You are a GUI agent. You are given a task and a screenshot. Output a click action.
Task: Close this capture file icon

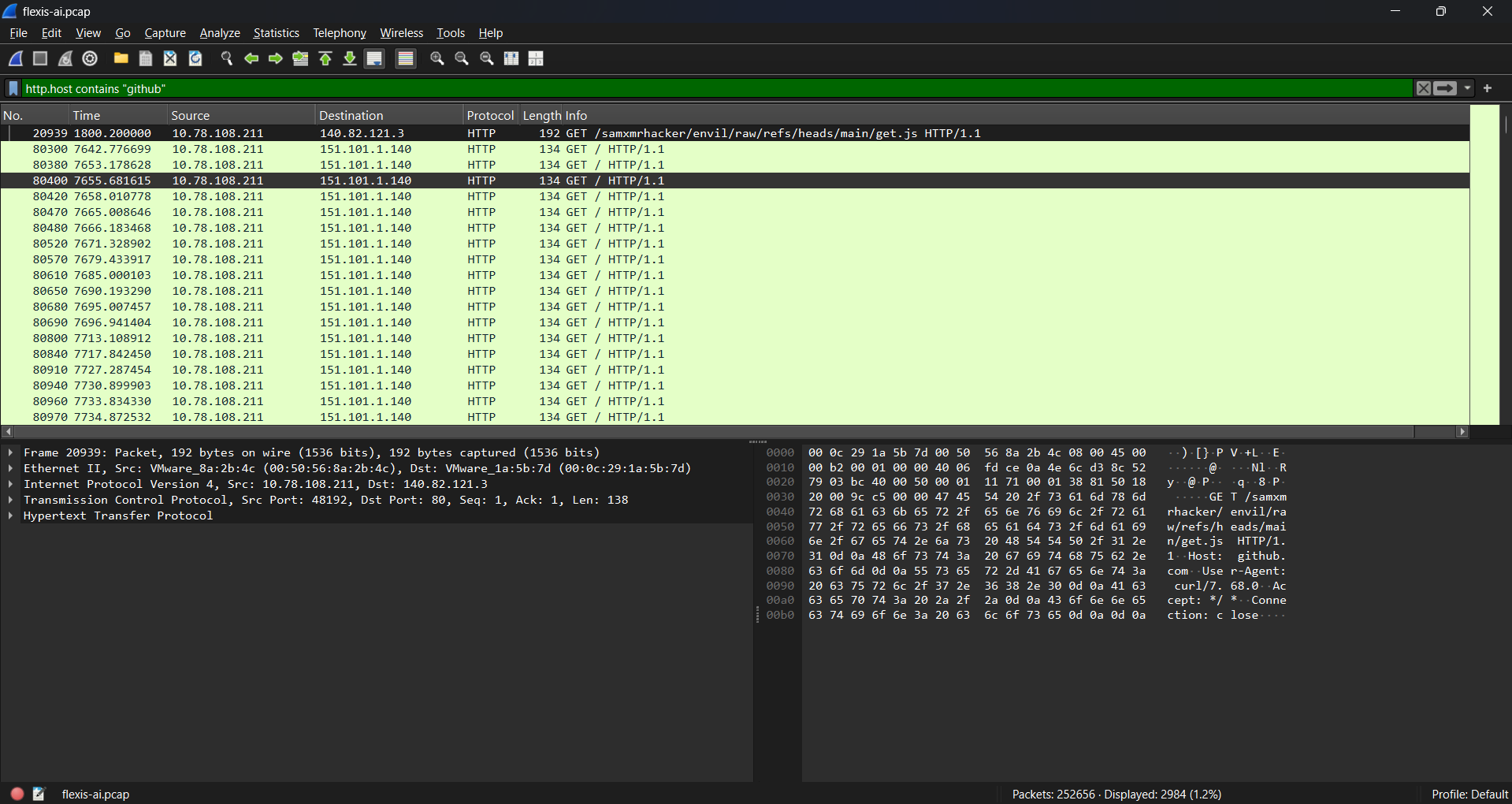[170, 58]
